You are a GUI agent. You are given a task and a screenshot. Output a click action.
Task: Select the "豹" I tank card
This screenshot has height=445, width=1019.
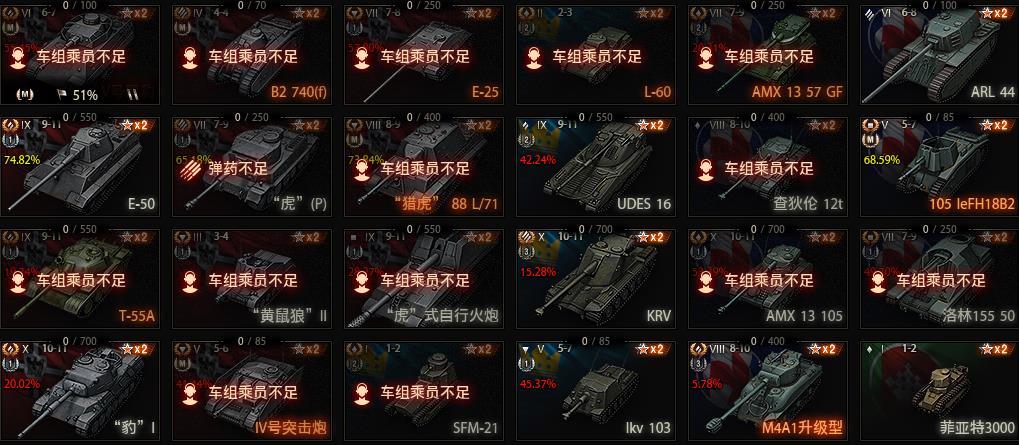coord(80,390)
